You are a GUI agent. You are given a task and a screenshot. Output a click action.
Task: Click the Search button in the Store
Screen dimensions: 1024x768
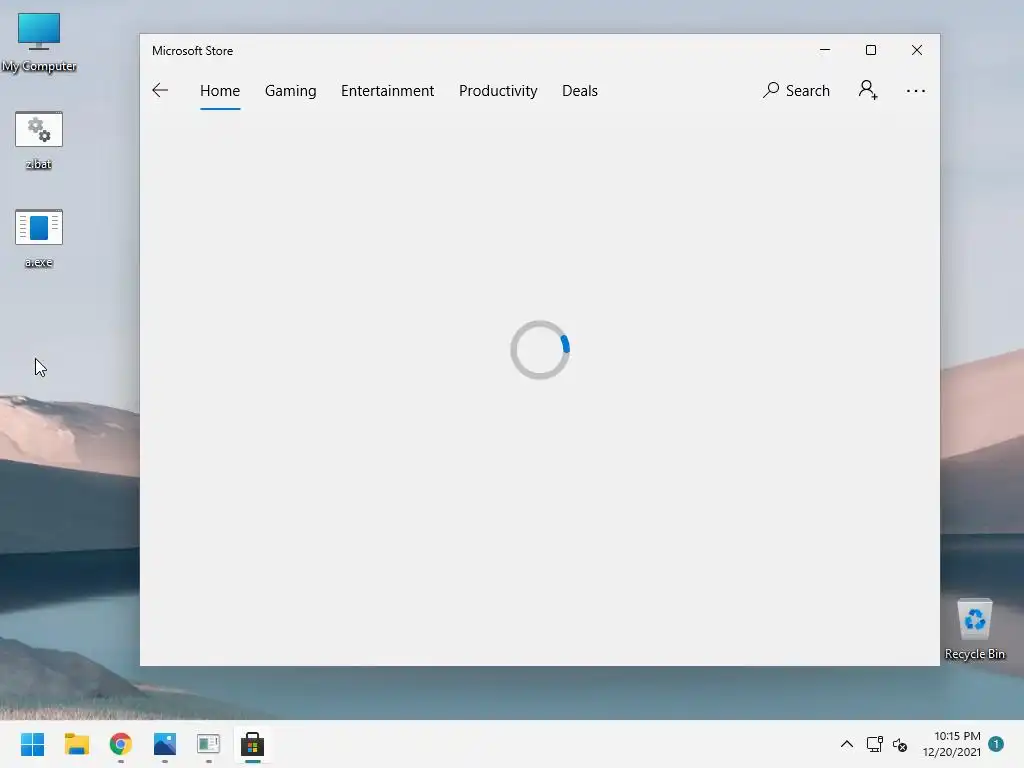(x=796, y=90)
